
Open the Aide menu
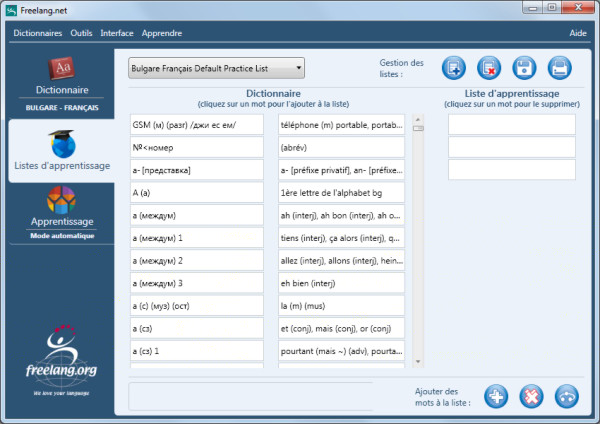coord(578,33)
